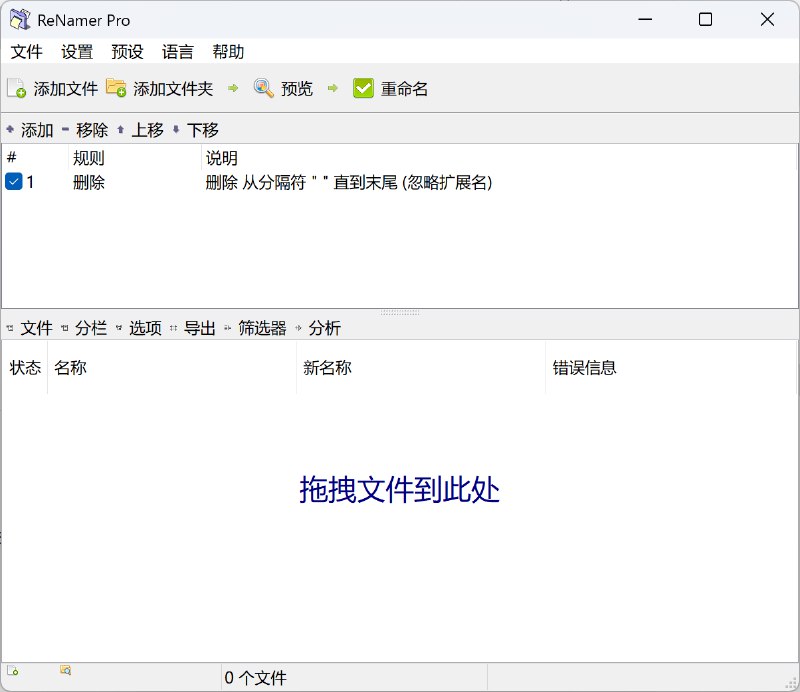Open the 文件 dropdown in files toolbar
The width and height of the screenshot is (800, 692).
pyautogui.click(x=36, y=328)
